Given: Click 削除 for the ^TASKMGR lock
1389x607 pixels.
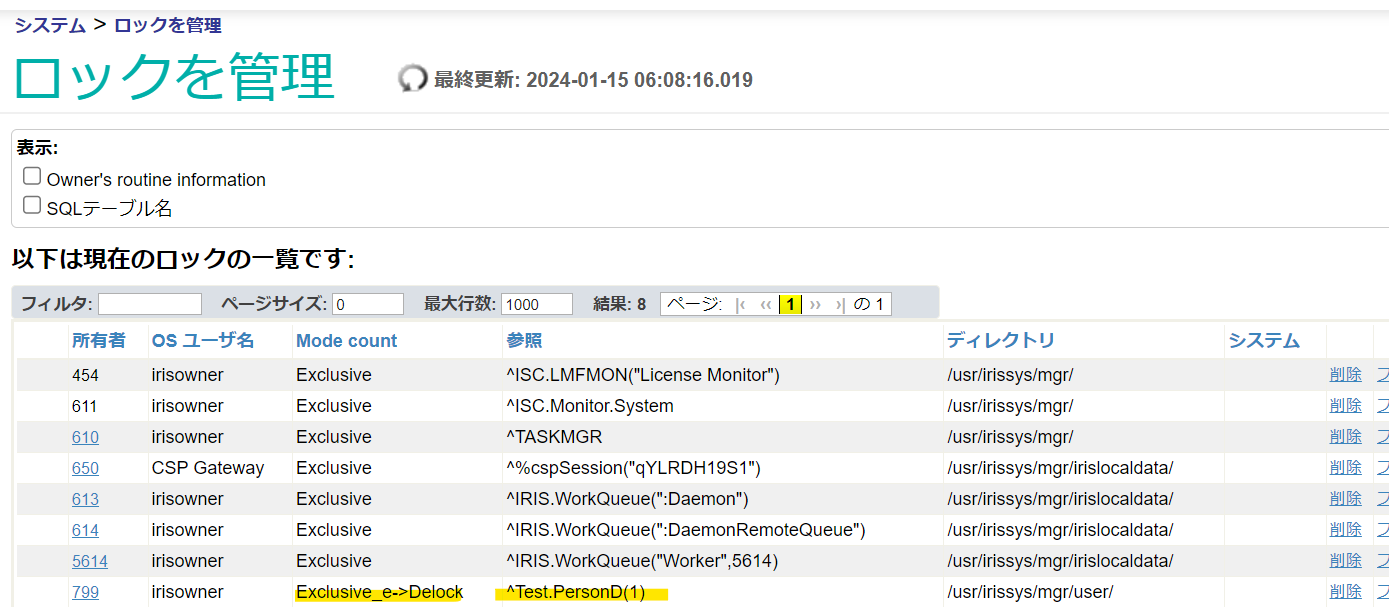Looking at the screenshot, I should click(1345, 437).
